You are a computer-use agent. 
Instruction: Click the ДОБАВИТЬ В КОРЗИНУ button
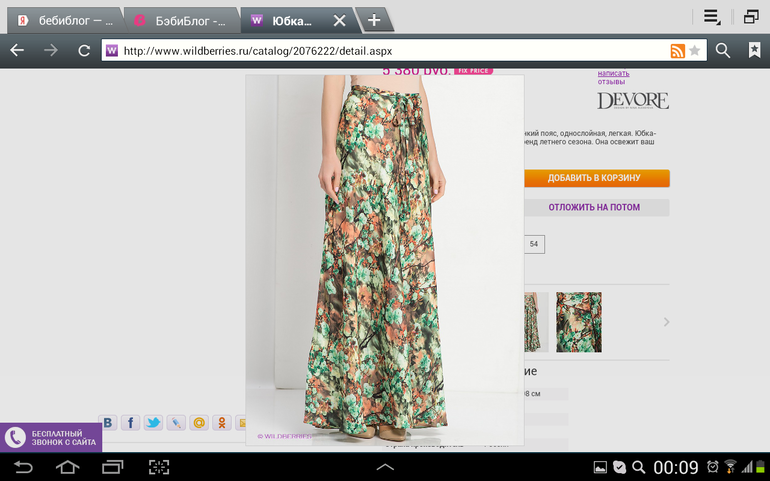click(594, 178)
